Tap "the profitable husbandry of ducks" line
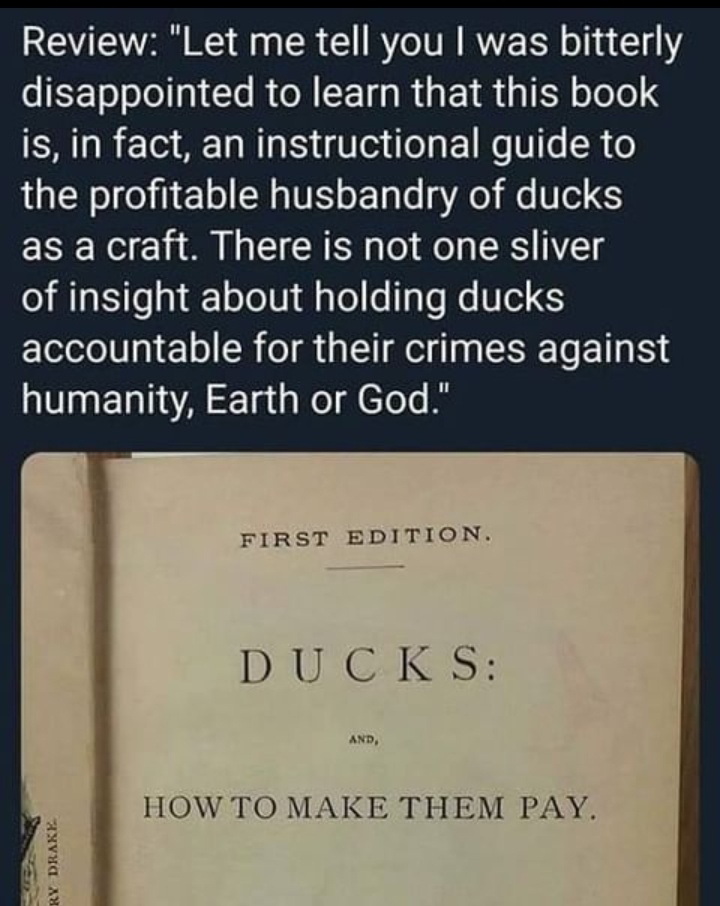Screen dimensions: 720x906 [x=322, y=196]
